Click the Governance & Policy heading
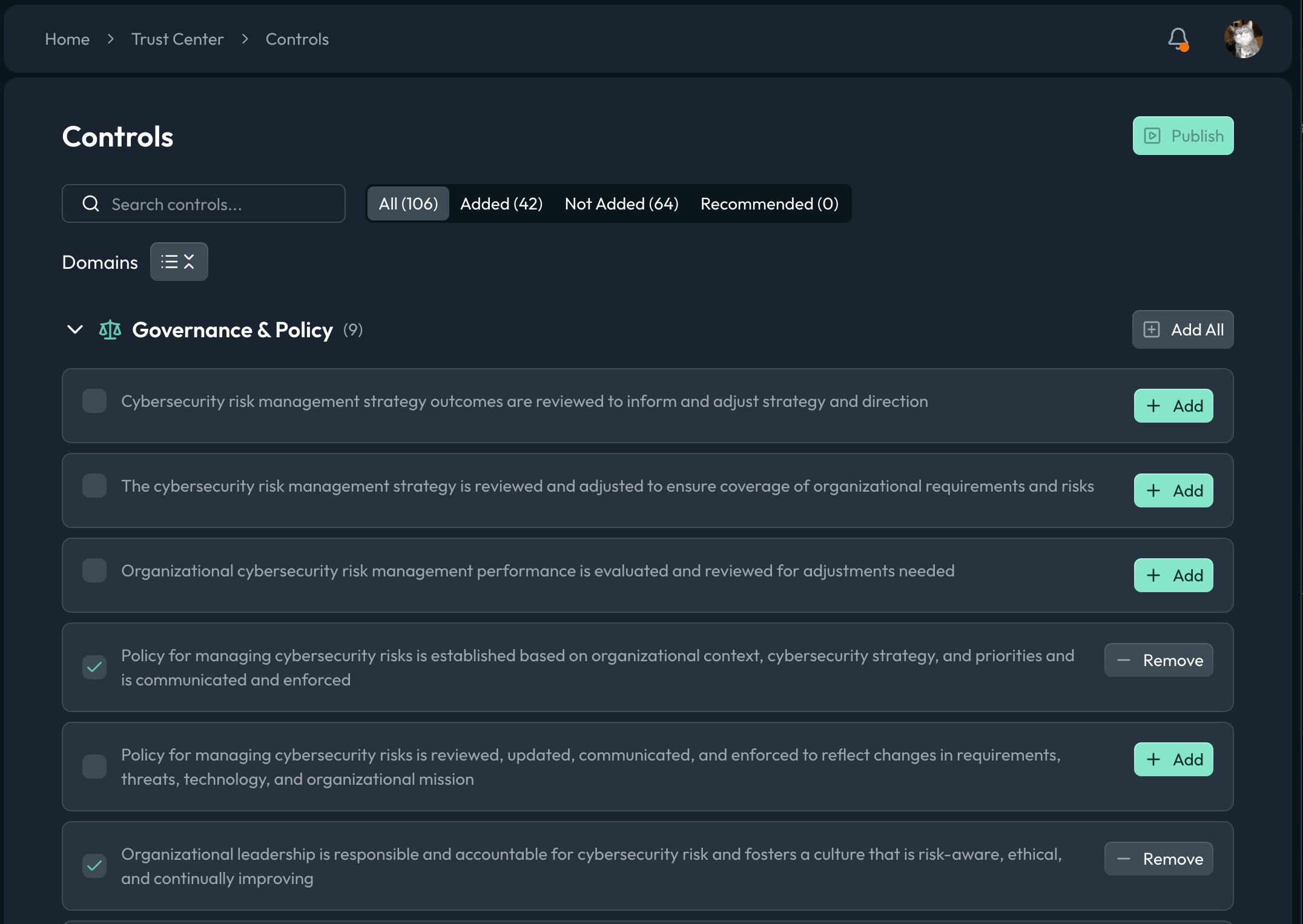This screenshot has width=1303, height=924. (x=233, y=330)
